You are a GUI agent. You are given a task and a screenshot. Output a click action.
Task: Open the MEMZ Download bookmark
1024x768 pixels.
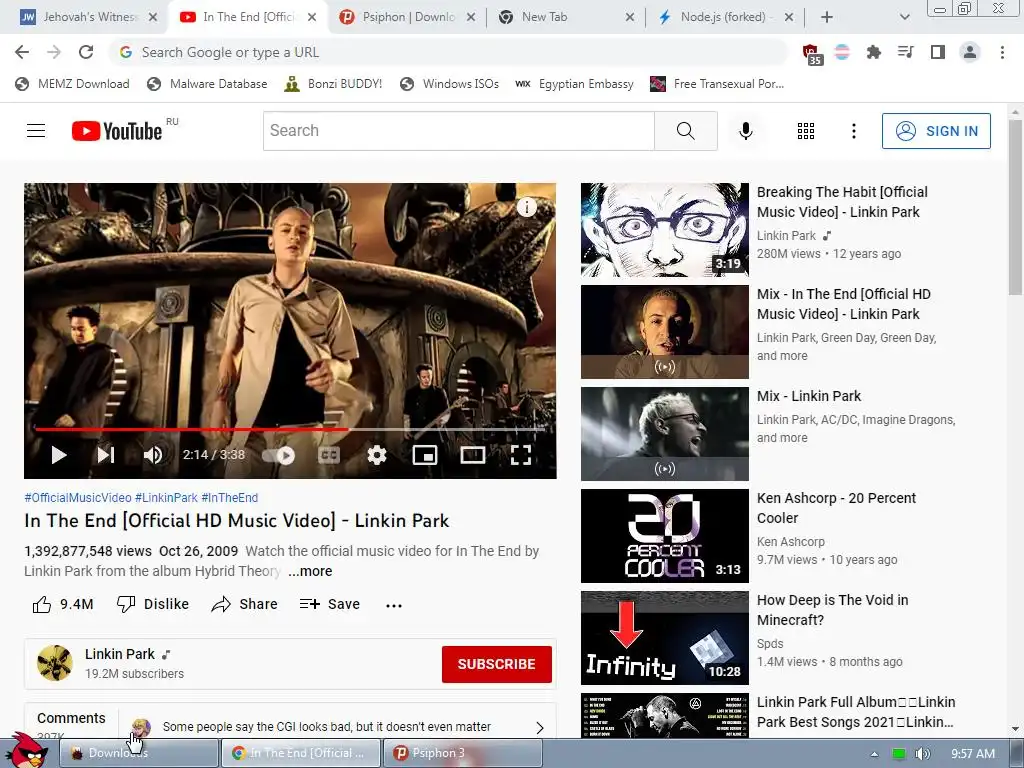72,84
